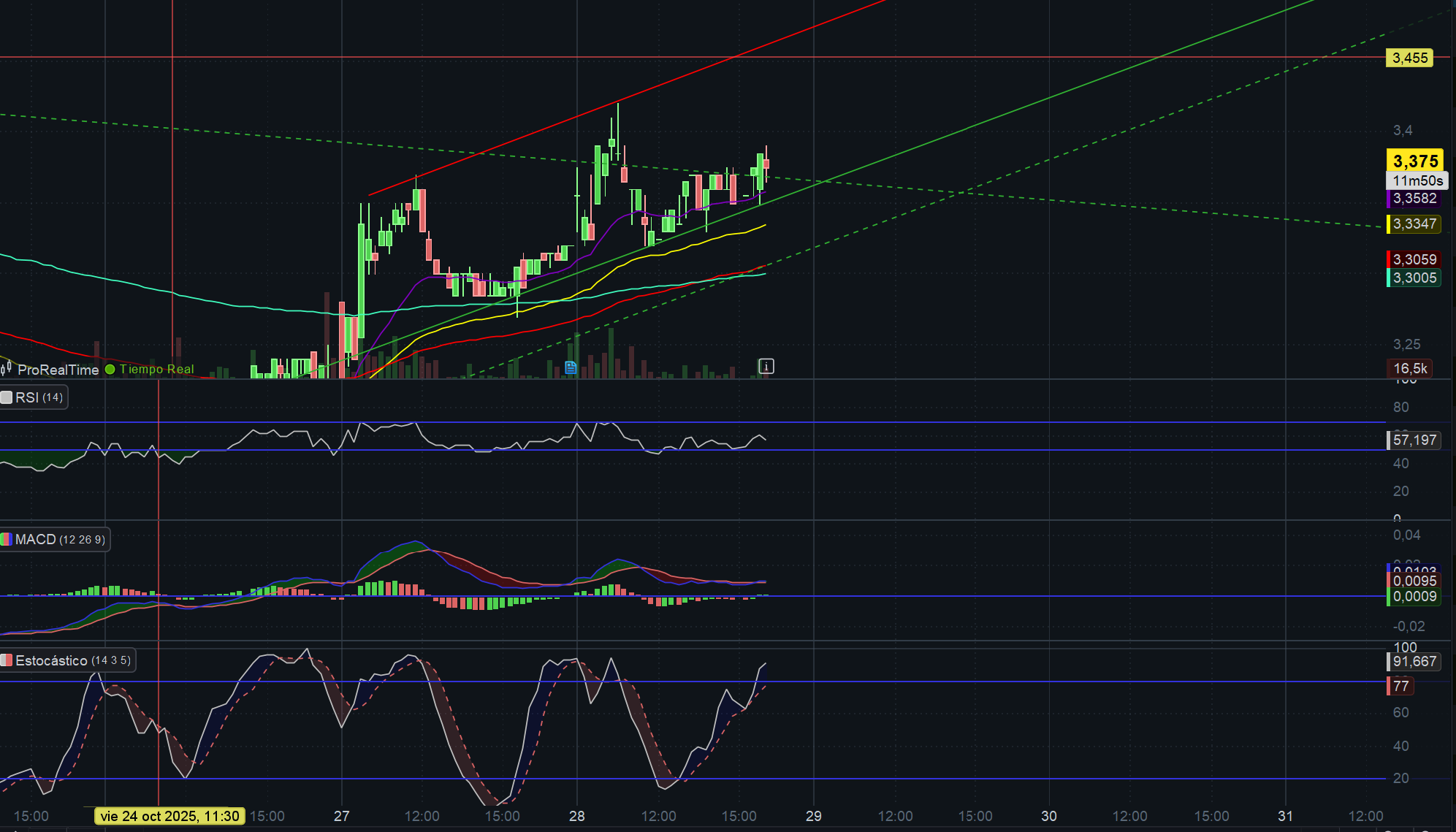Click the multicolor icon beside MACD
This screenshot has width=1456, height=832.
(x=7, y=539)
